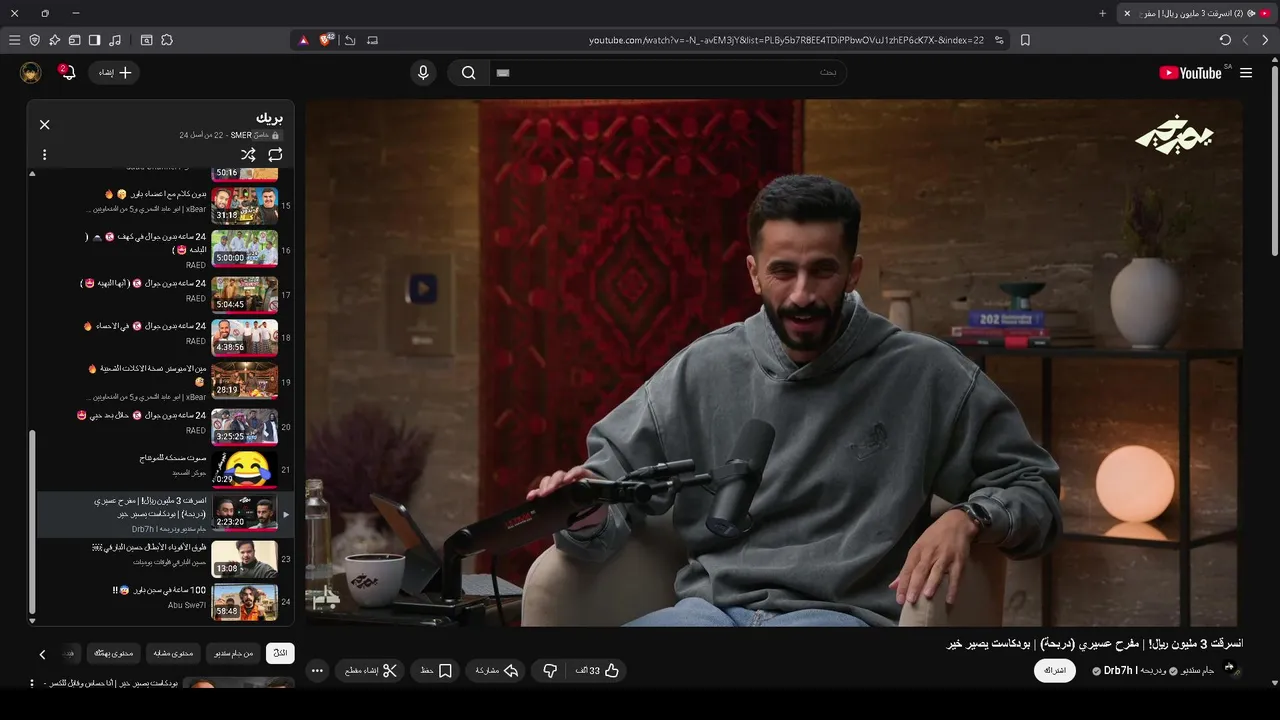Click the share page arrow icon in address bar
Image resolution: width=1280 pixels, height=720 pixels.
tap(350, 40)
